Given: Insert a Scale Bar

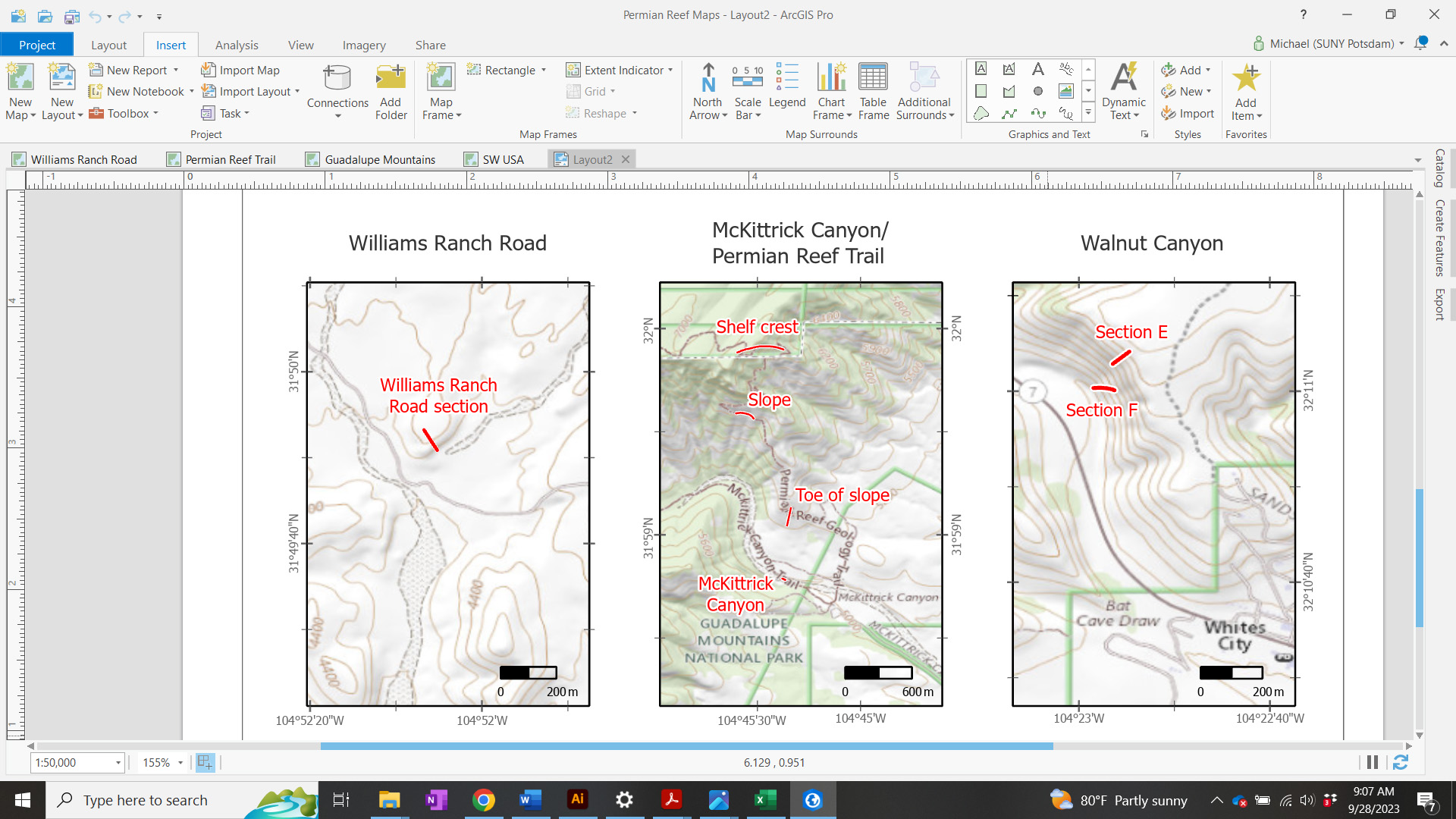Looking at the screenshot, I should (x=747, y=91).
